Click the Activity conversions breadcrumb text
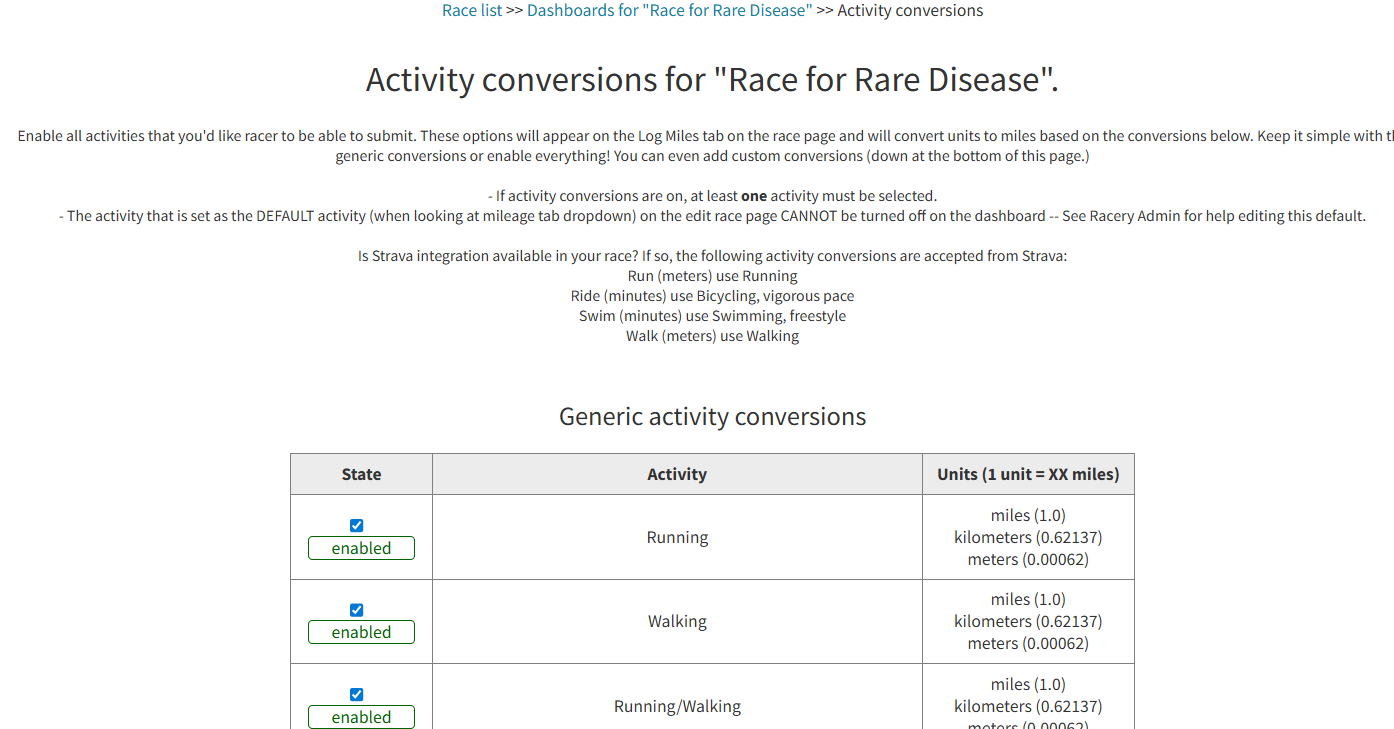The height and width of the screenshot is (729, 1394). tap(909, 10)
